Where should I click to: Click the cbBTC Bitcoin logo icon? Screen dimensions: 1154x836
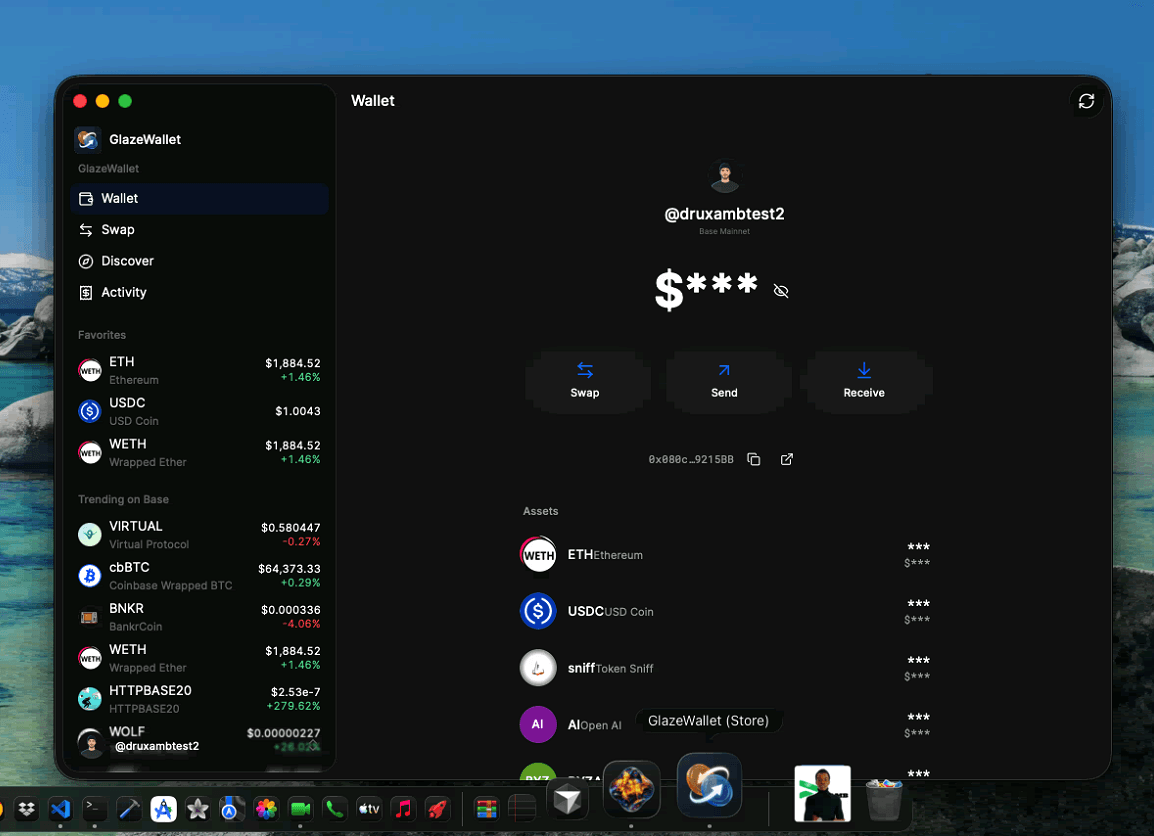[x=90, y=576]
